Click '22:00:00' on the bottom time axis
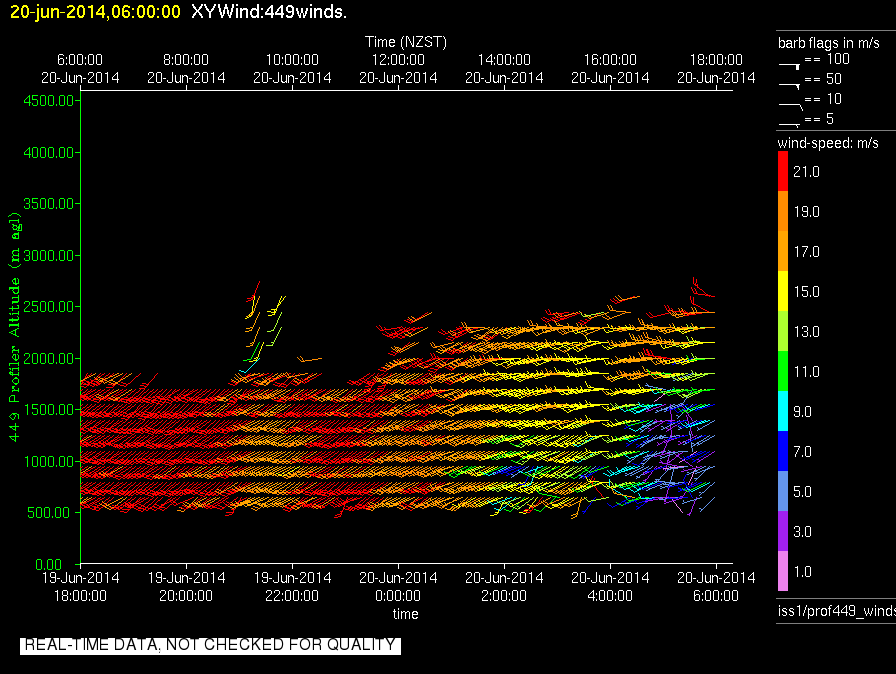The width and height of the screenshot is (896, 674). (292, 596)
